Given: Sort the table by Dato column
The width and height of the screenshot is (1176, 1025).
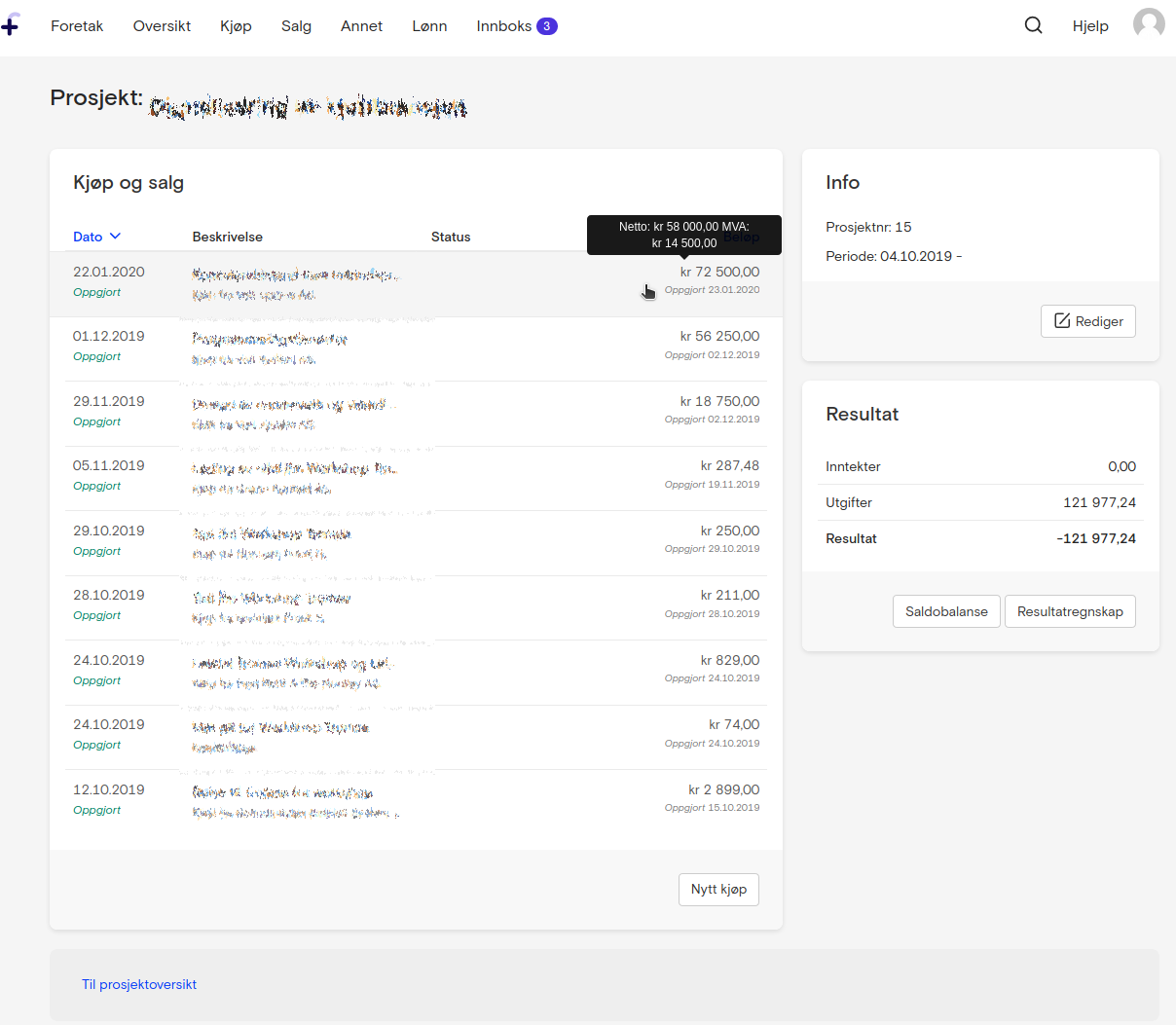Looking at the screenshot, I should (x=96, y=237).
